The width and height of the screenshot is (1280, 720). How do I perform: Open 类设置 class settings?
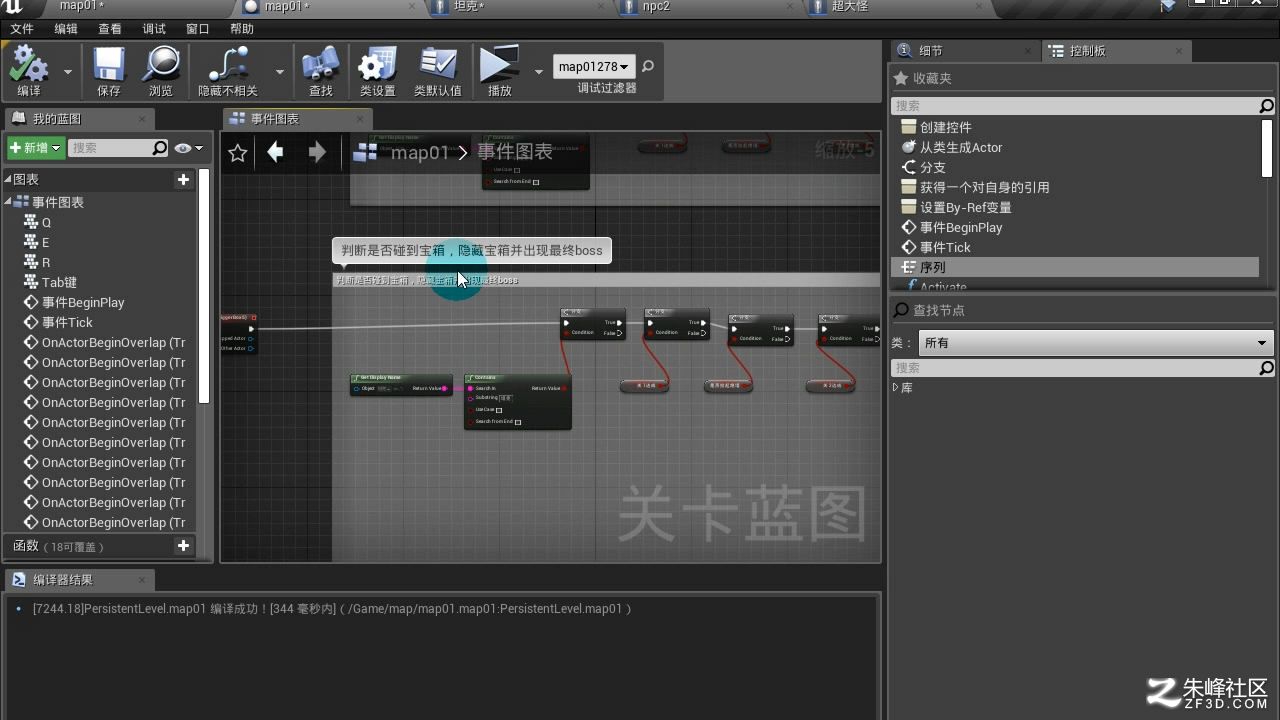[x=378, y=72]
